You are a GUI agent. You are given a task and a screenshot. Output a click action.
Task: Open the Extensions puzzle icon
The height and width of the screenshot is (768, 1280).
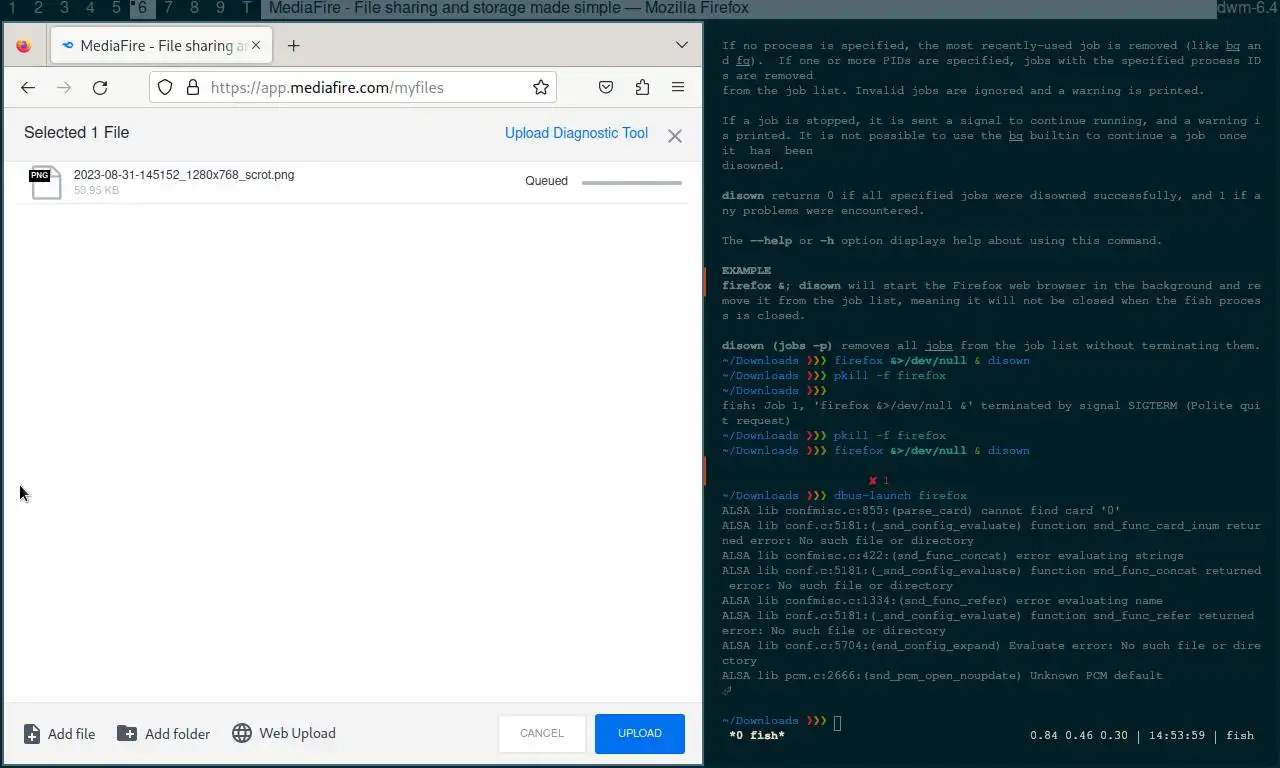pos(642,87)
